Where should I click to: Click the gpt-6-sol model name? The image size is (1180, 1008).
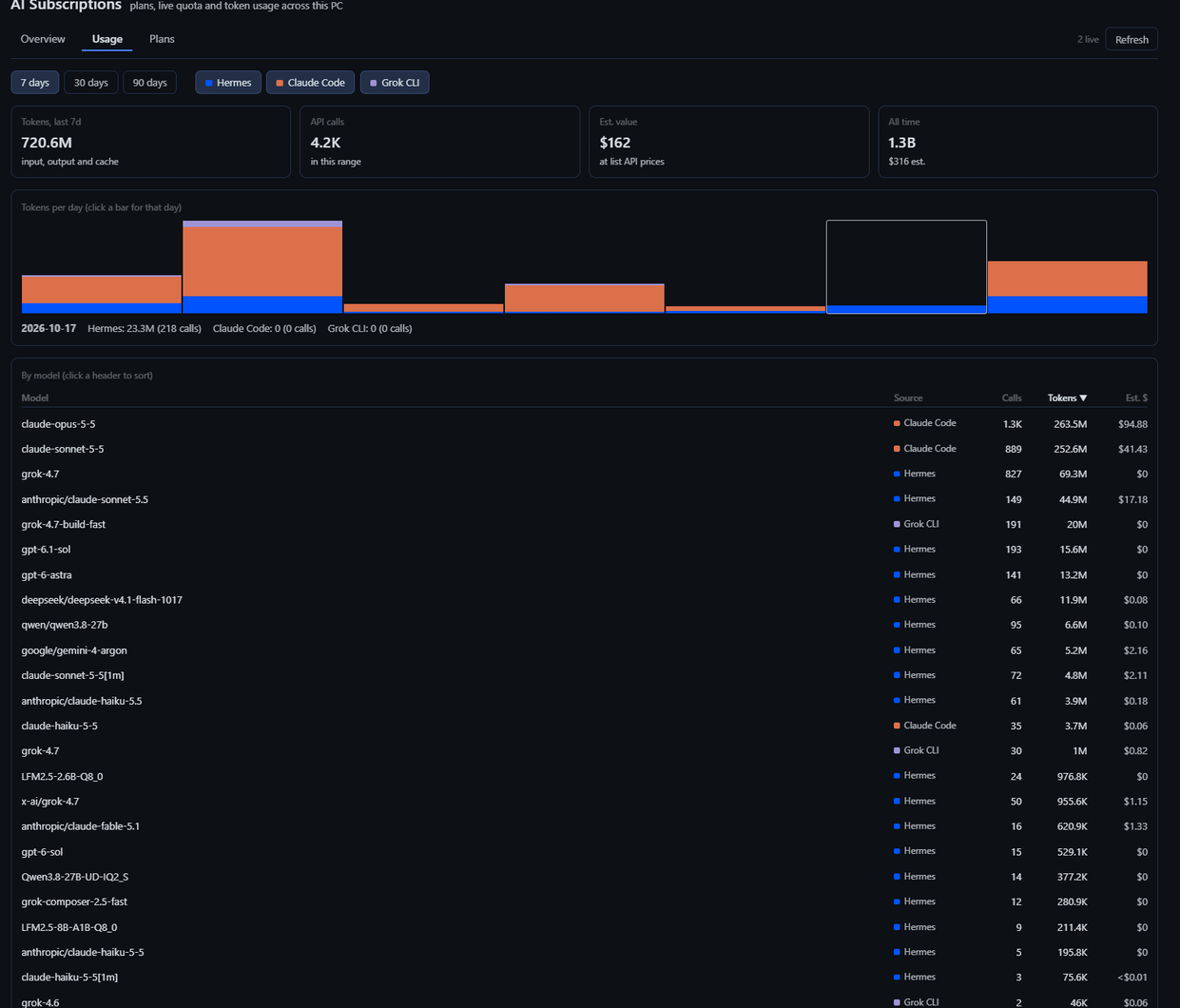(42, 852)
